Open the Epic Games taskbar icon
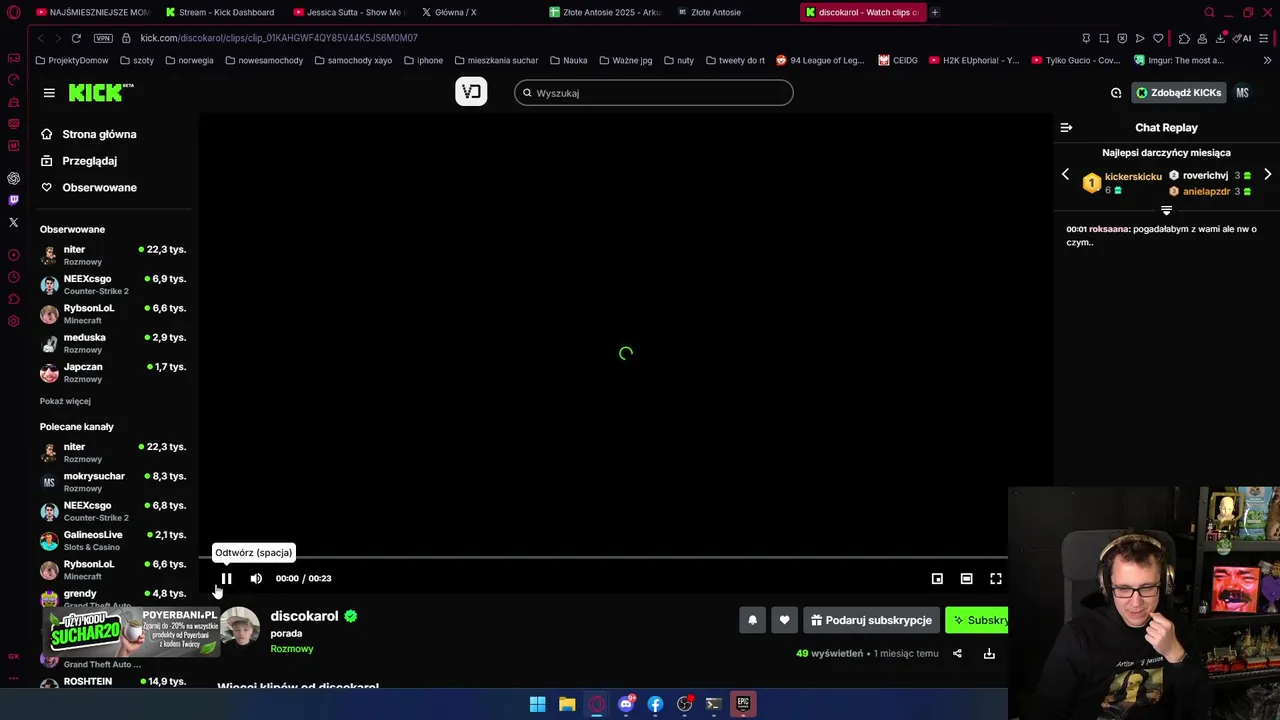The image size is (1280, 720). [x=743, y=704]
